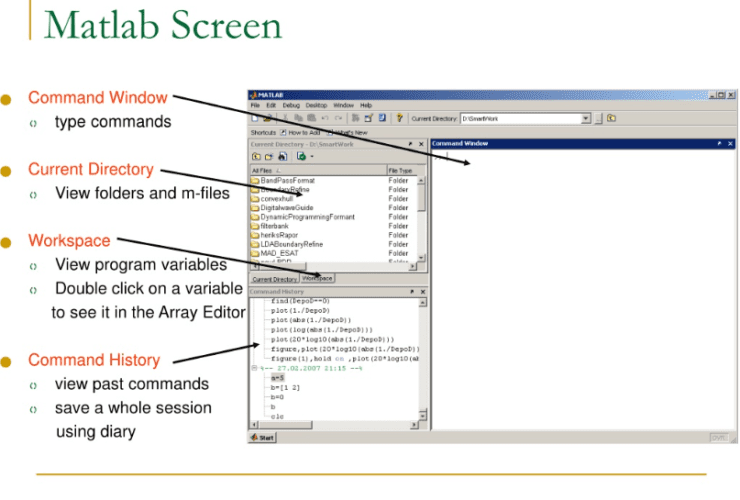The height and width of the screenshot is (500, 740).
Task: Open the reports dropdown arrow
Action: (312, 157)
